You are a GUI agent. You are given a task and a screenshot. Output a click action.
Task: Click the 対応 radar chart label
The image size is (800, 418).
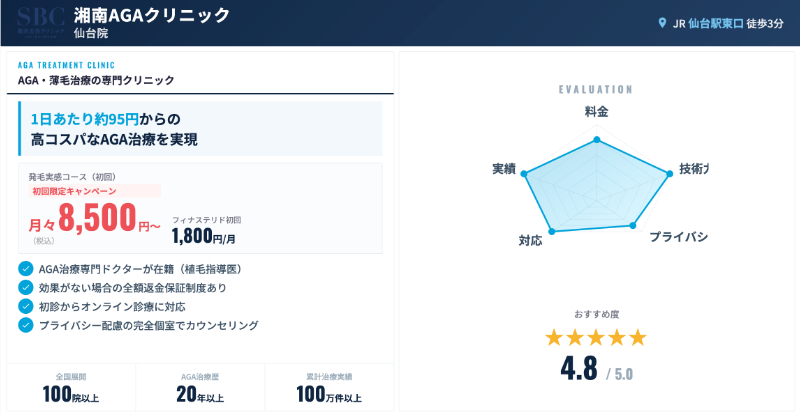pos(530,240)
